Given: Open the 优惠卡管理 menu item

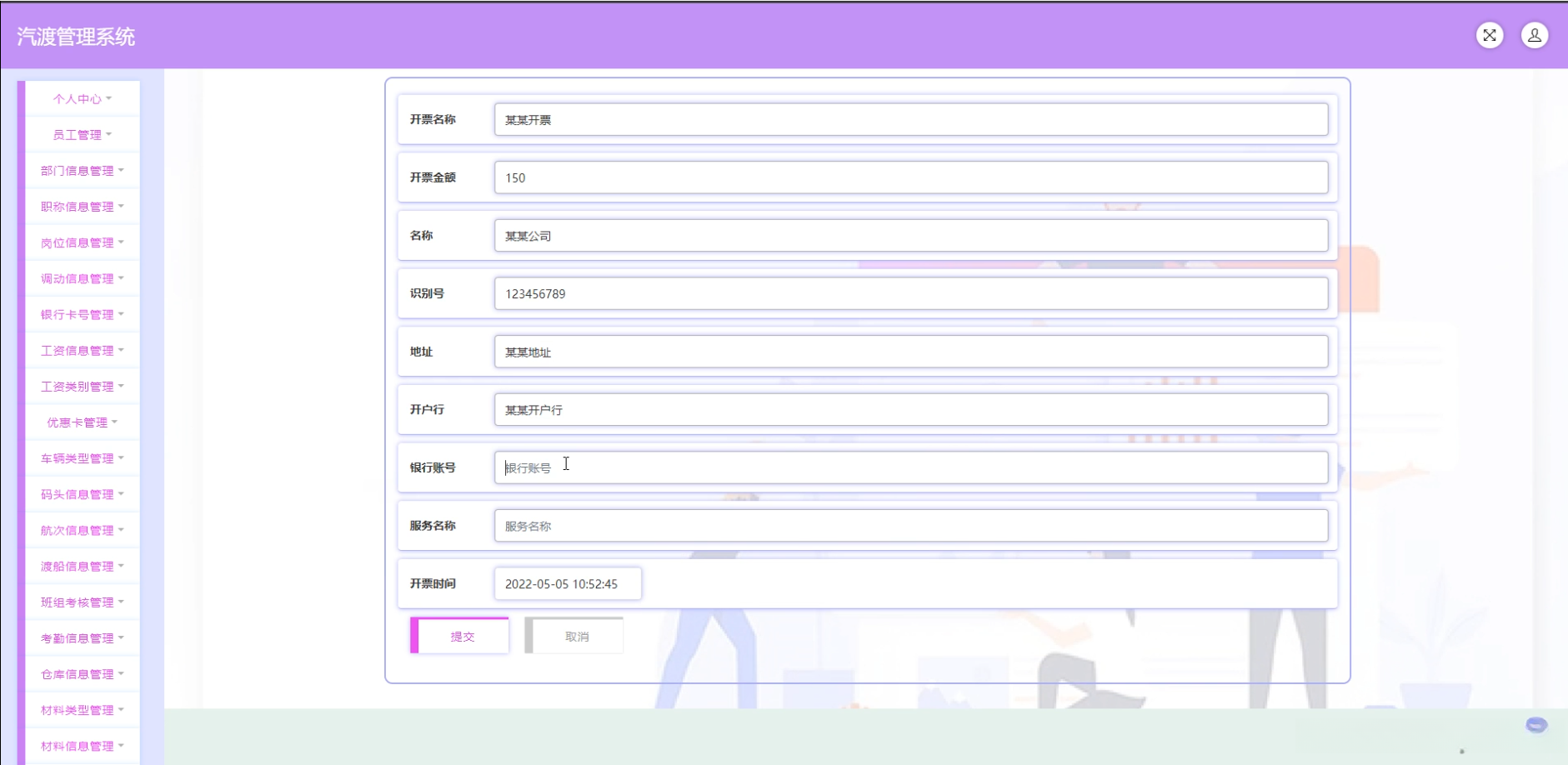Looking at the screenshot, I should coord(83,422).
